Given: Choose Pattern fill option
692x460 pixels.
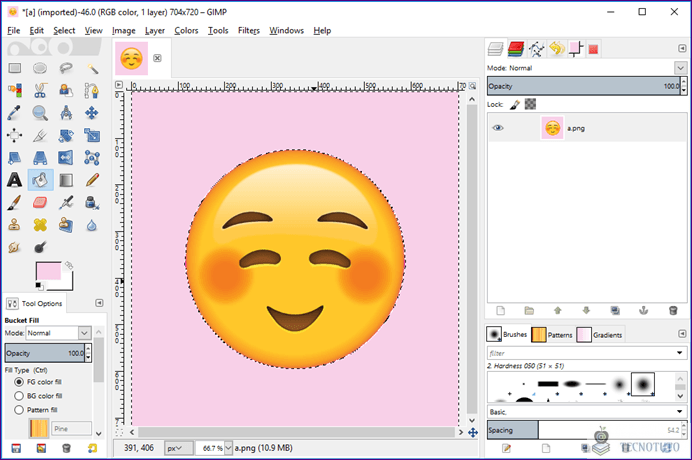Looking at the screenshot, I should click(19, 410).
